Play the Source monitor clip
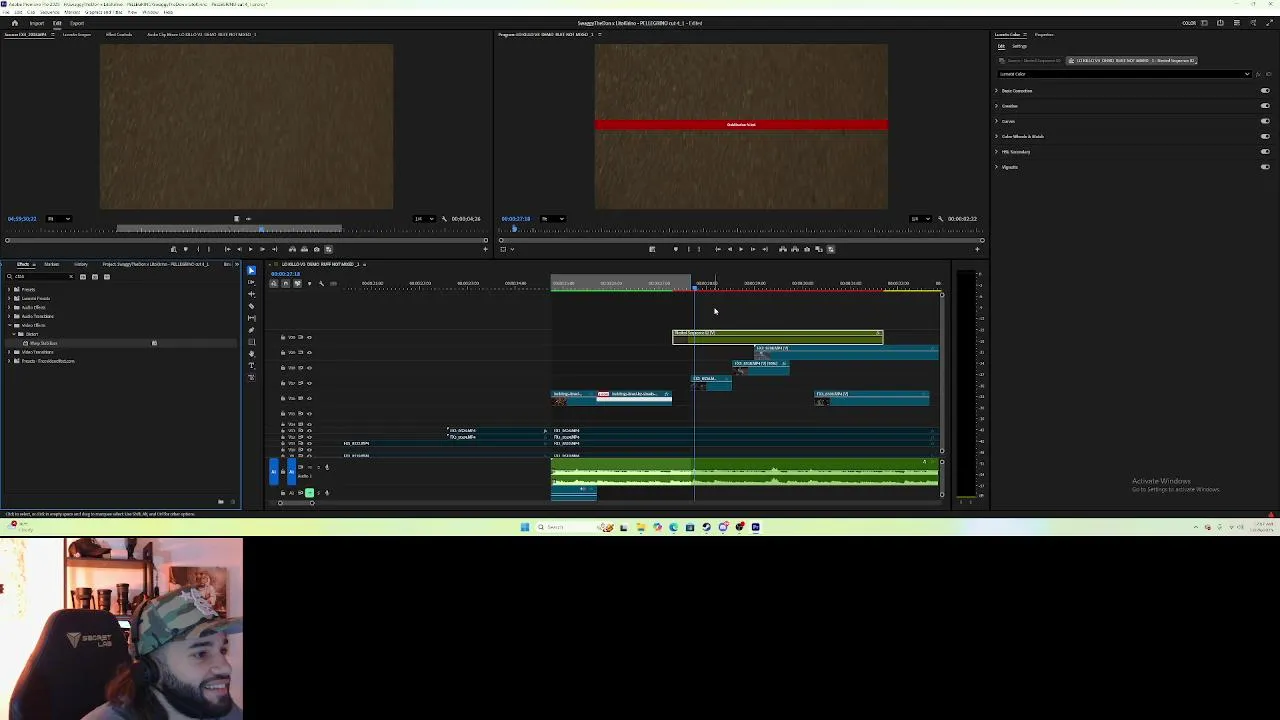 (251, 249)
